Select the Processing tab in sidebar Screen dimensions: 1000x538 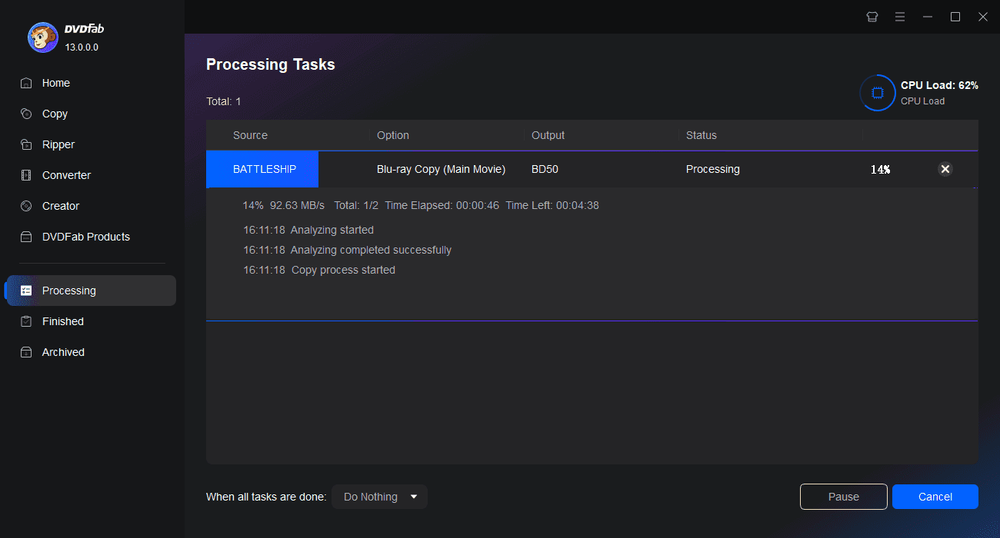point(68,291)
